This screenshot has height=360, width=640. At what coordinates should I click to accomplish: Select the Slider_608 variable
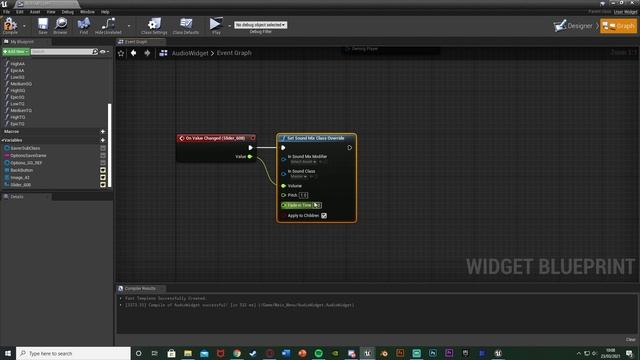coord(20,185)
